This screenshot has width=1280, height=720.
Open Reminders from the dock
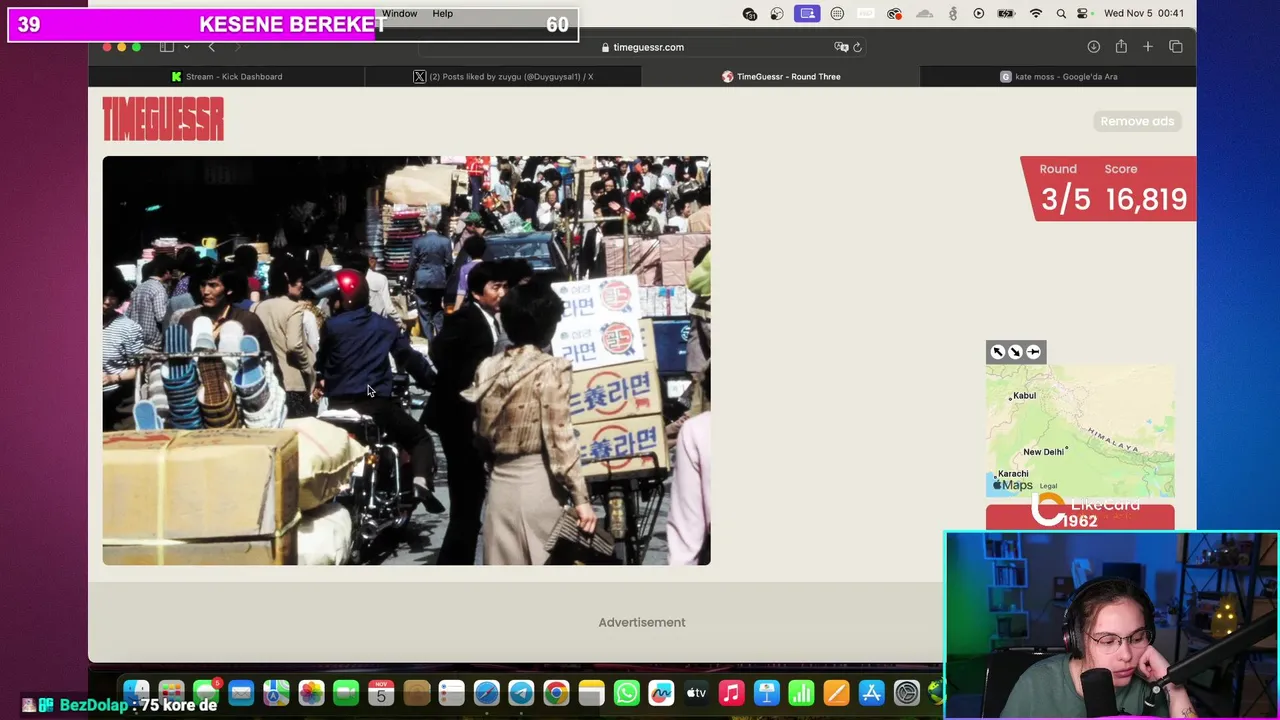[x=451, y=692]
